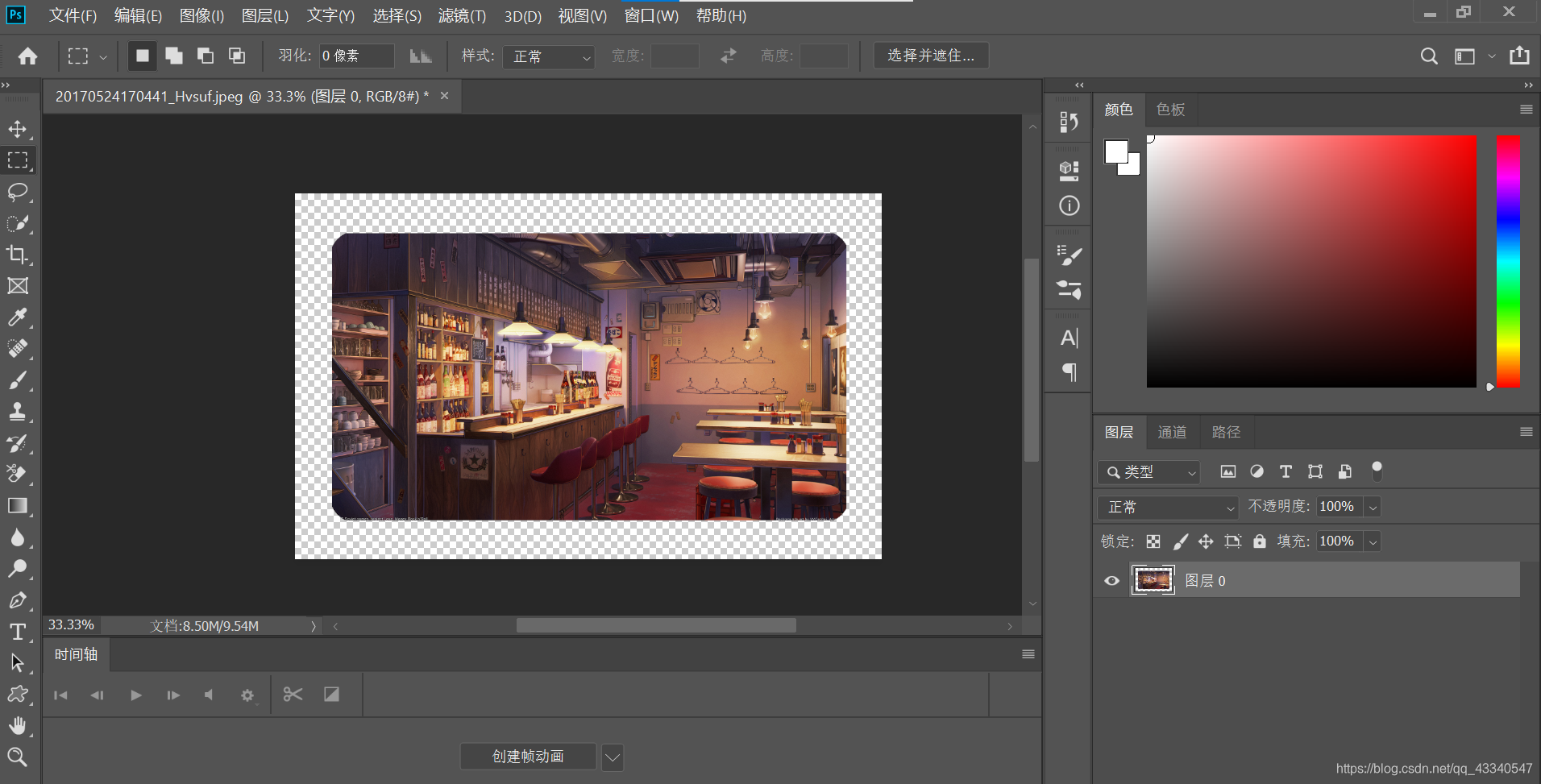Select the Pen tool
Viewport: 1541px width, 784px height.
[18, 600]
